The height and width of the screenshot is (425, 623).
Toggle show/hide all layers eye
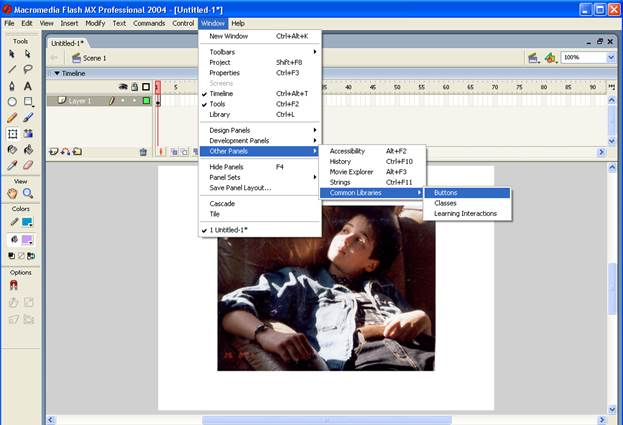tap(123, 87)
